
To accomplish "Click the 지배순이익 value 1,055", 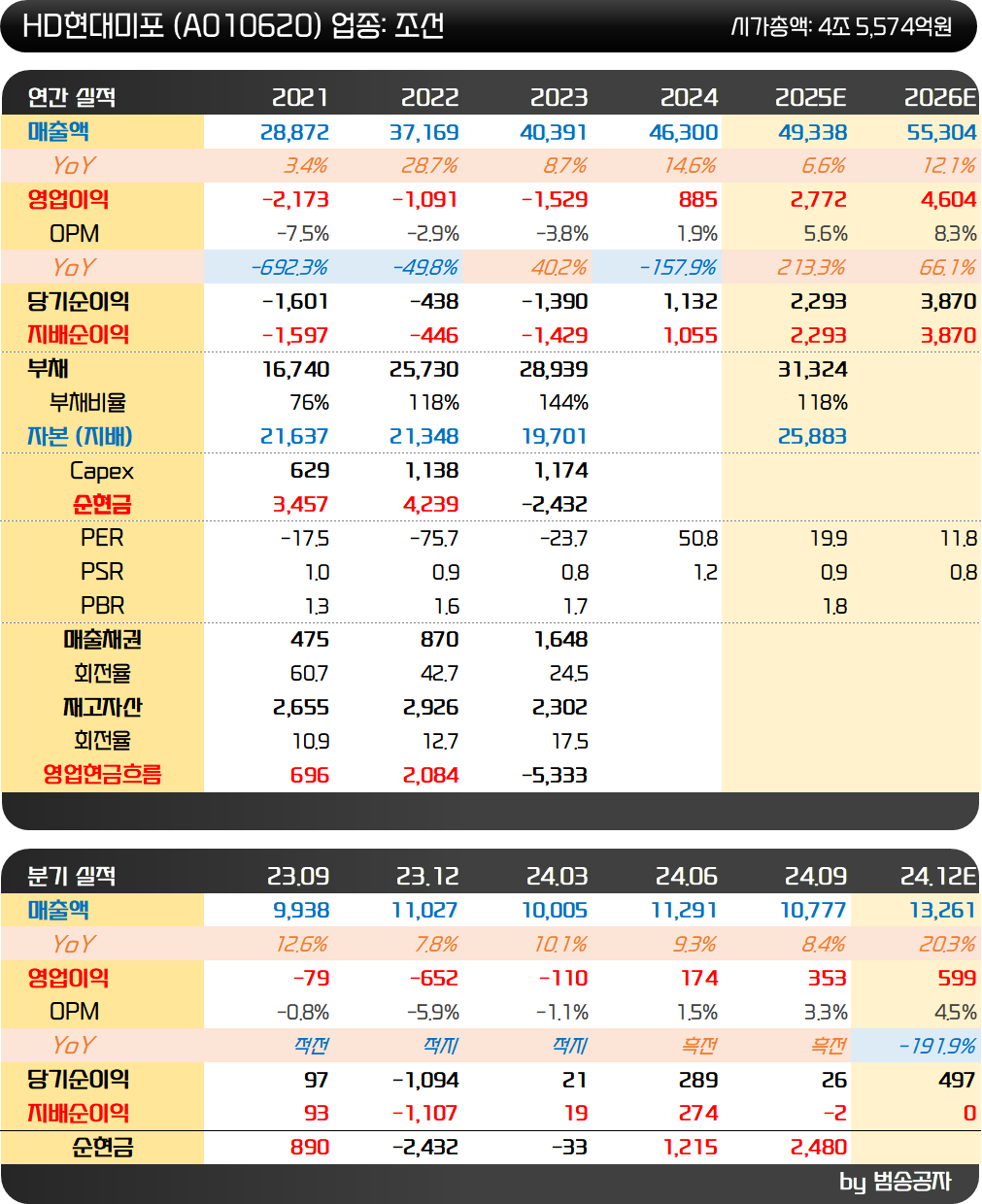I will tap(690, 336).
